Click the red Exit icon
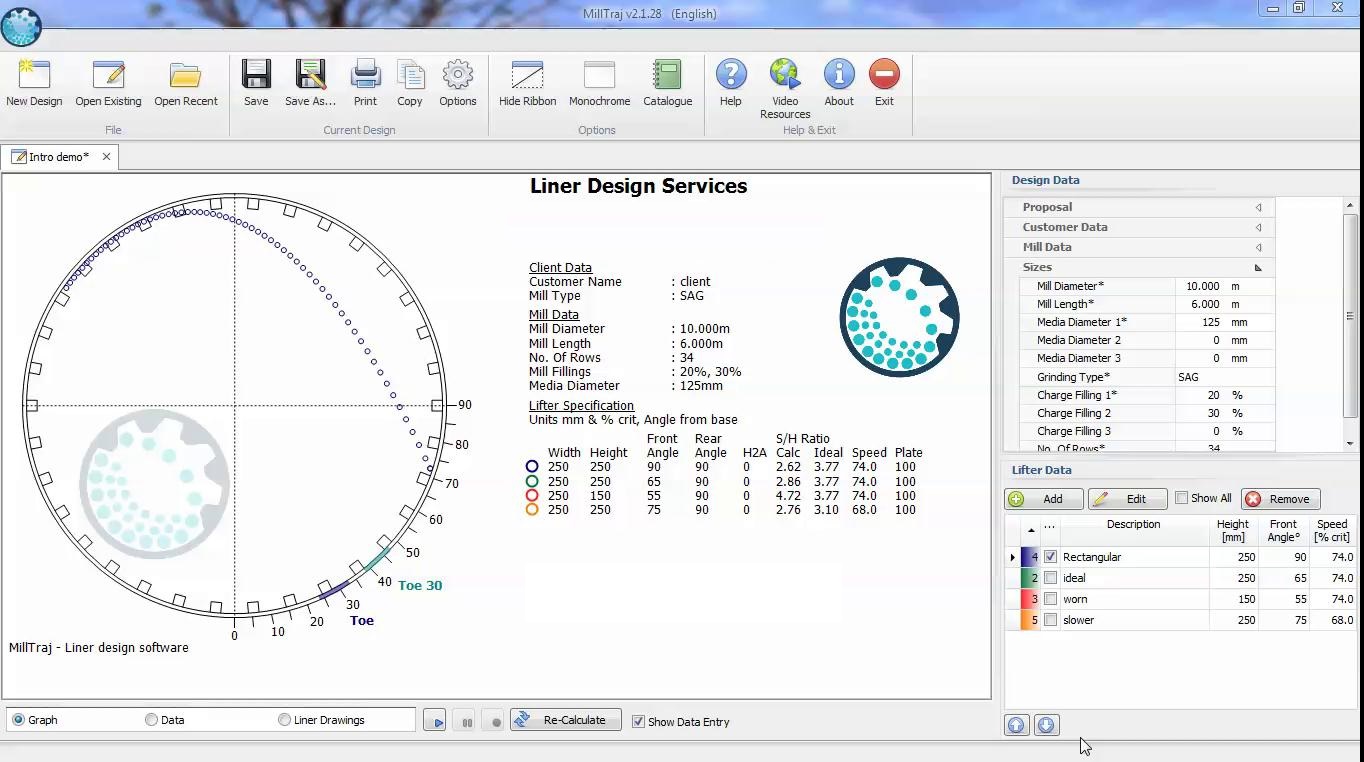The height and width of the screenshot is (762, 1364). 884,74
